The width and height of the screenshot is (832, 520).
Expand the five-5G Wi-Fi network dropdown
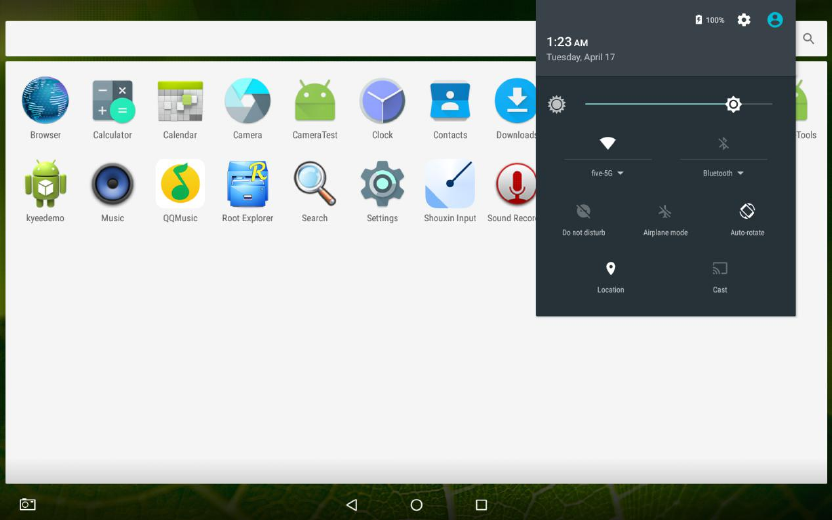(x=608, y=173)
